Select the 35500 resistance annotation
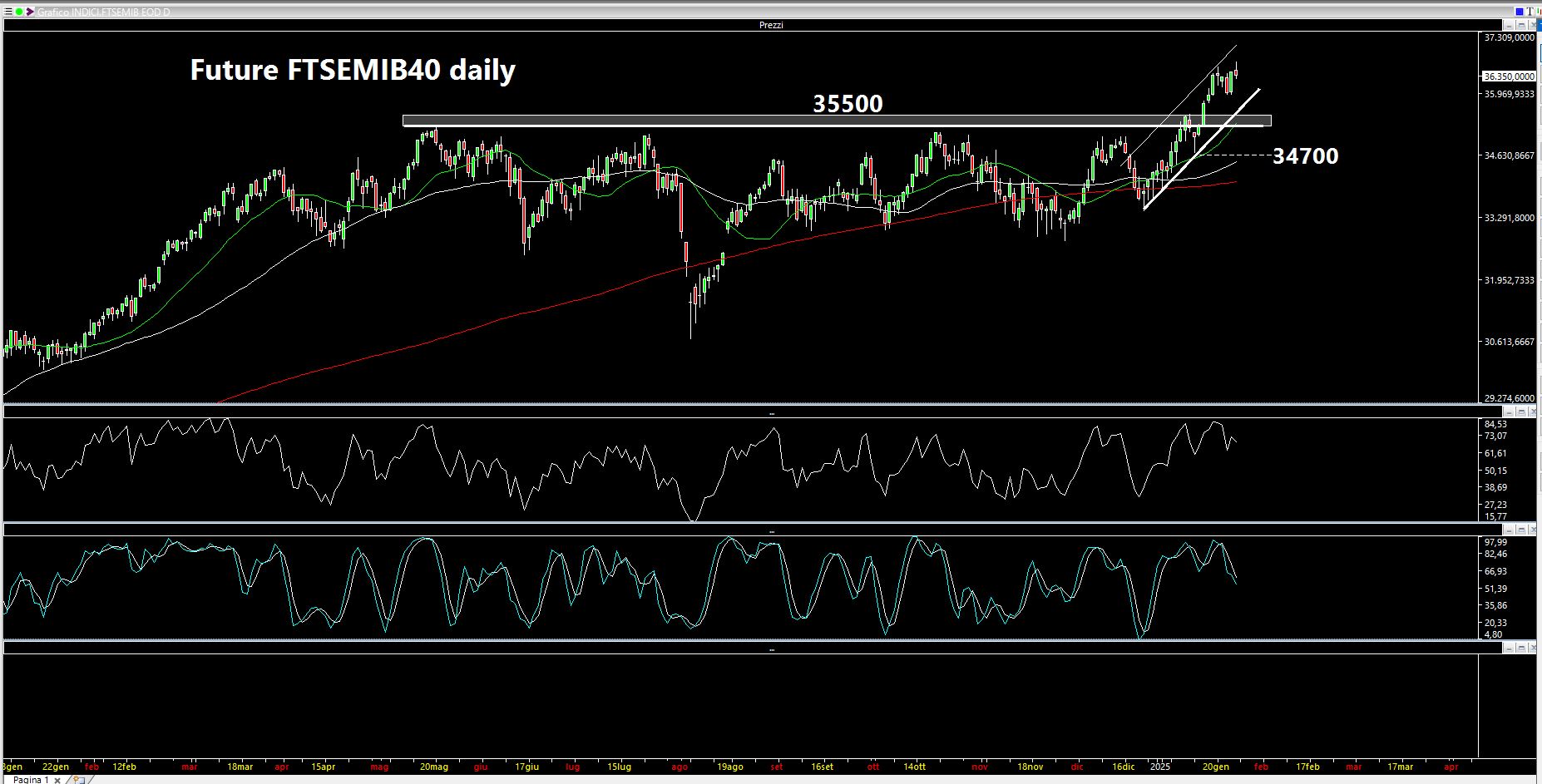Viewport: 1542px width, 784px height. 848,104
